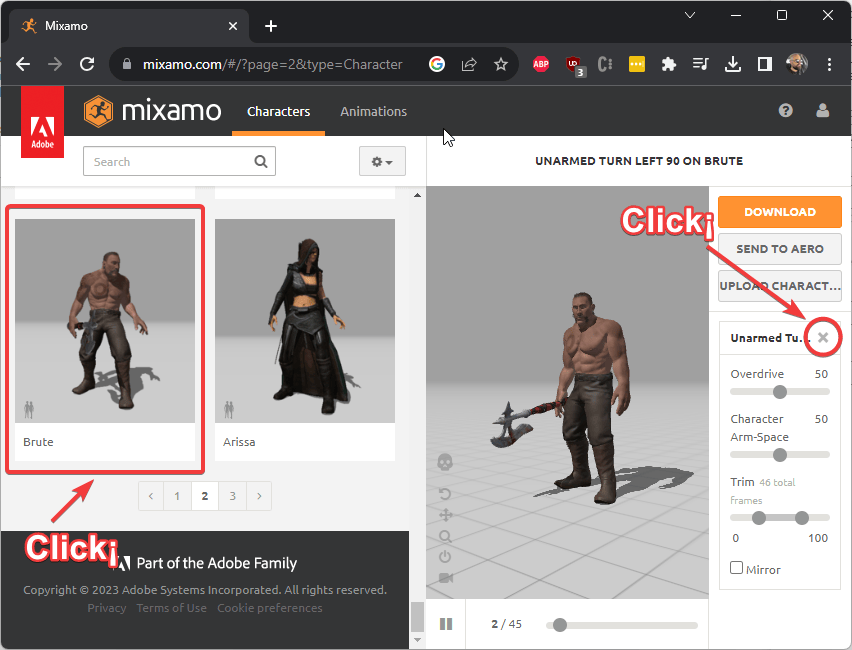Select the four-arrow pan icon in the viewer
This screenshot has height=650, width=852.
pos(446,515)
